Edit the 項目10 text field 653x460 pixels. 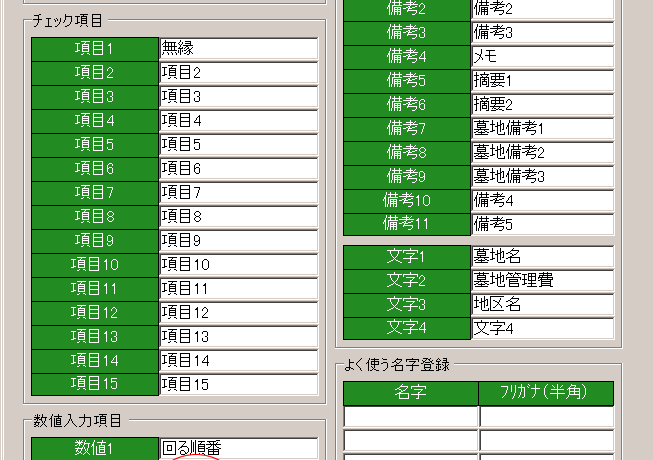click(x=239, y=265)
